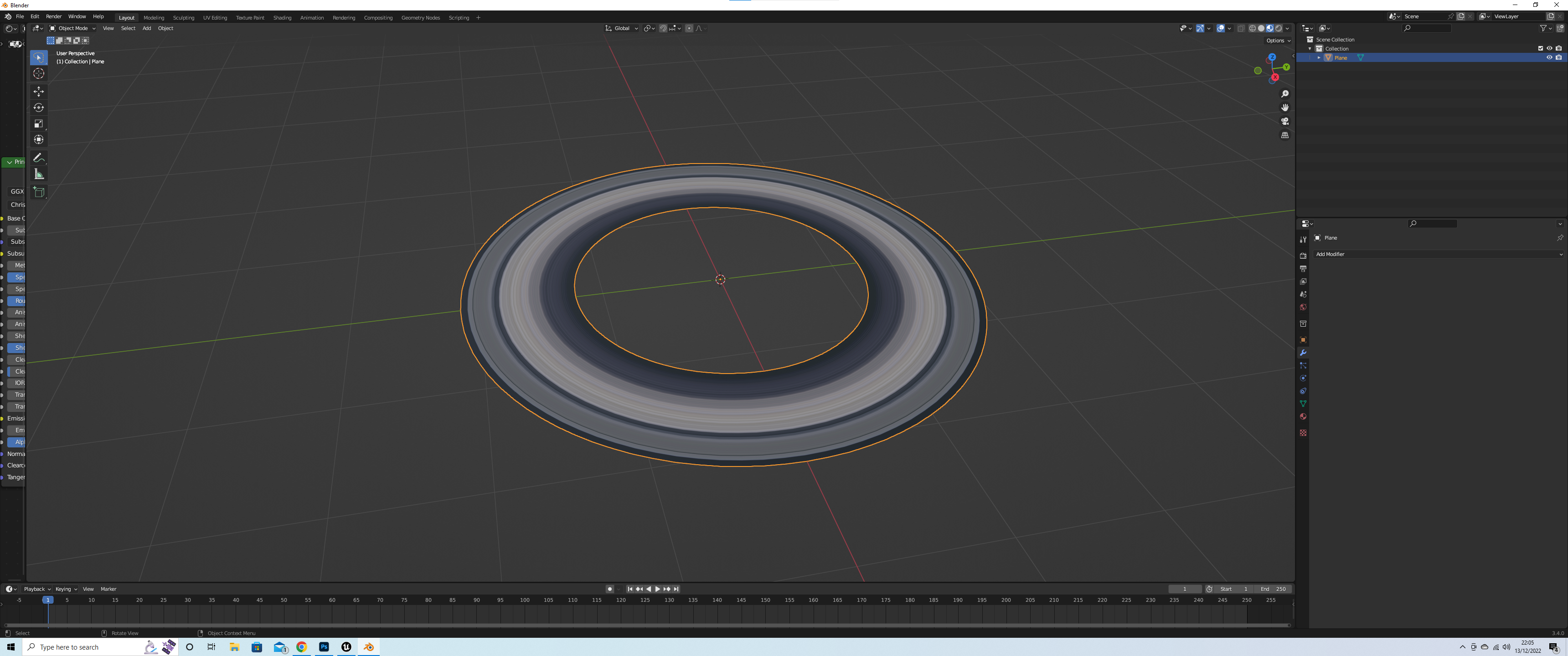This screenshot has height=656, width=1568.
Task: Open the Render menu
Action: coord(54,16)
